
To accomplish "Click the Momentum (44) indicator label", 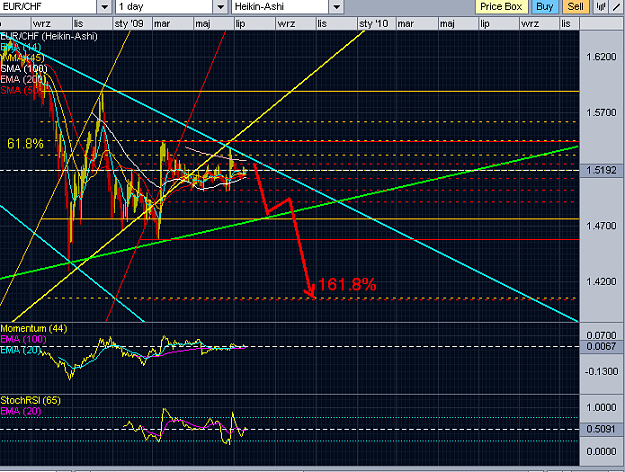I will pos(34,328).
